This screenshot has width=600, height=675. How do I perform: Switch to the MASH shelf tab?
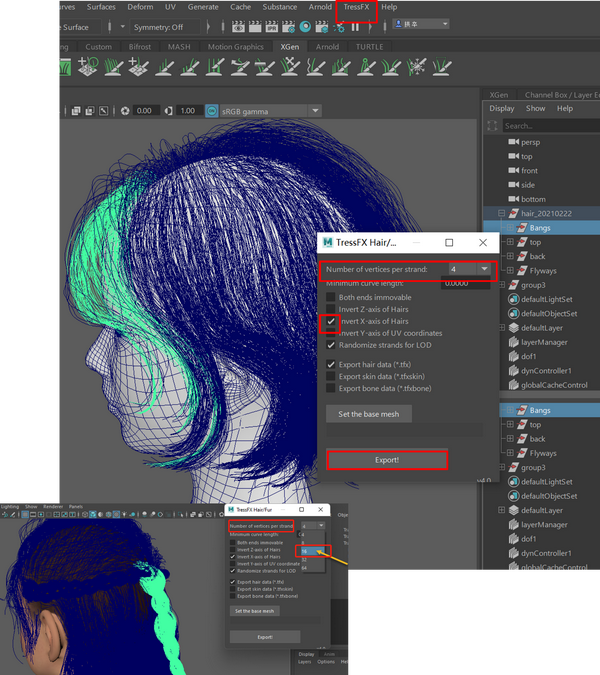(179, 47)
